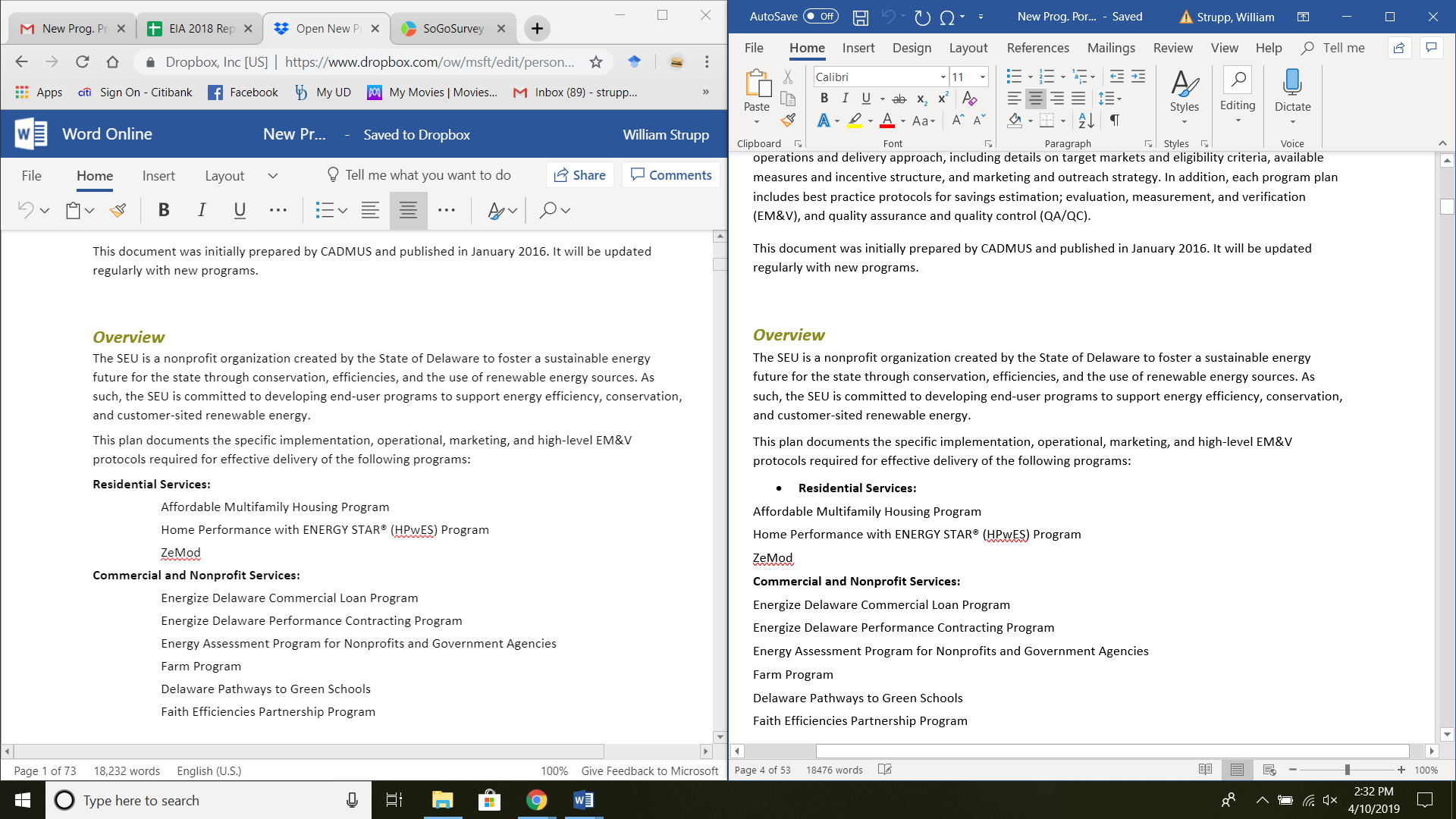Click the zoom slider in Word status bar
The height and width of the screenshot is (819, 1456).
tap(1347, 770)
